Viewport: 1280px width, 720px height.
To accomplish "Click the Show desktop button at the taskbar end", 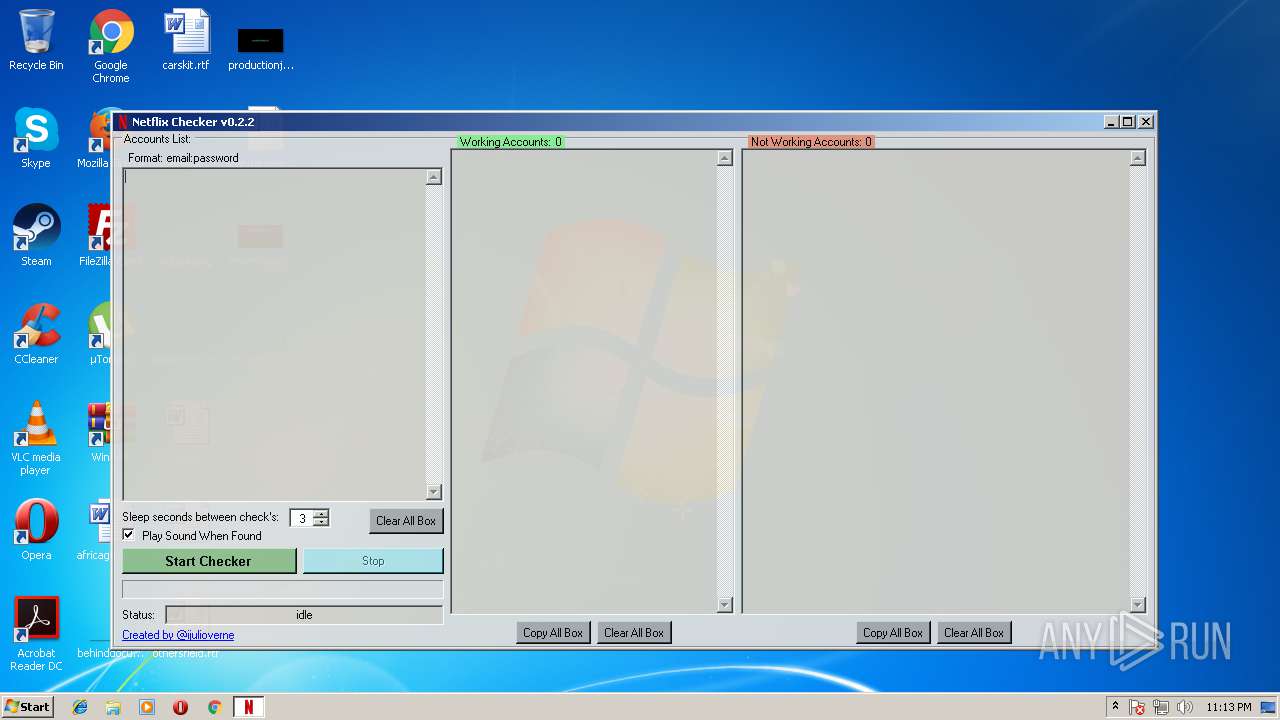I will click(1269, 707).
